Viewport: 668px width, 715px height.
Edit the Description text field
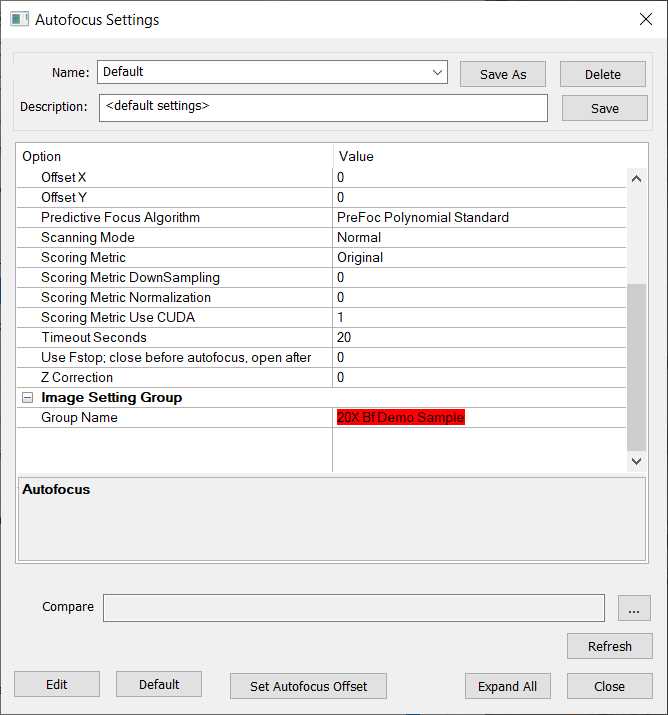click(x=323, y=108)
